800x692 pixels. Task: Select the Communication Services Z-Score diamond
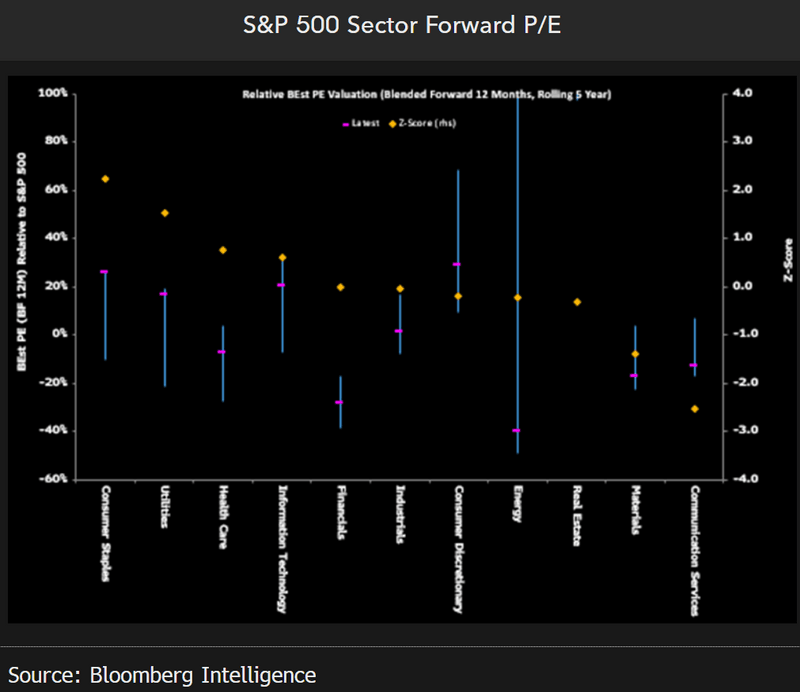point(694,409)
